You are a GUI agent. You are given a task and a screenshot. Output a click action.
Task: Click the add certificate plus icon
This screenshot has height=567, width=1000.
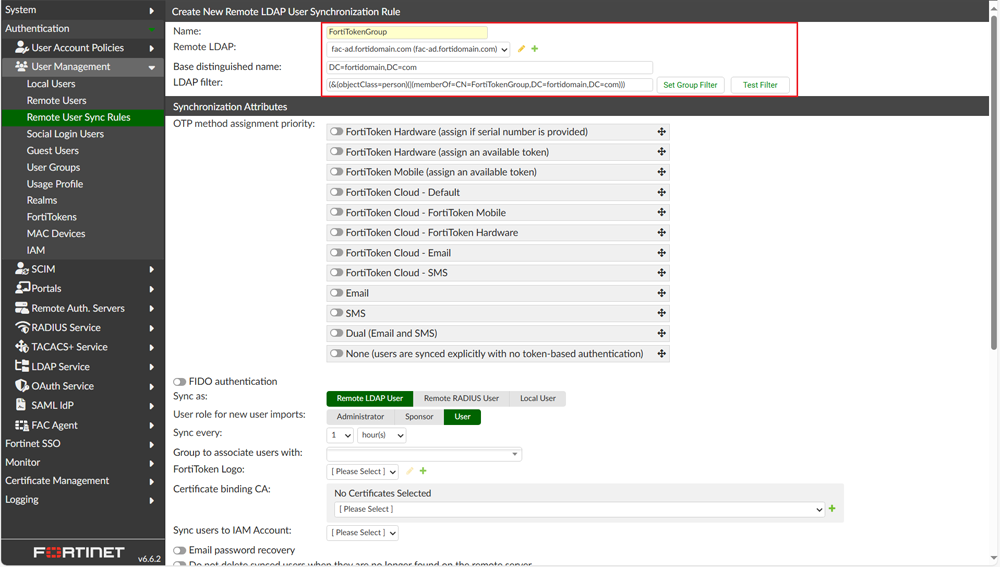tap(832, 509)
